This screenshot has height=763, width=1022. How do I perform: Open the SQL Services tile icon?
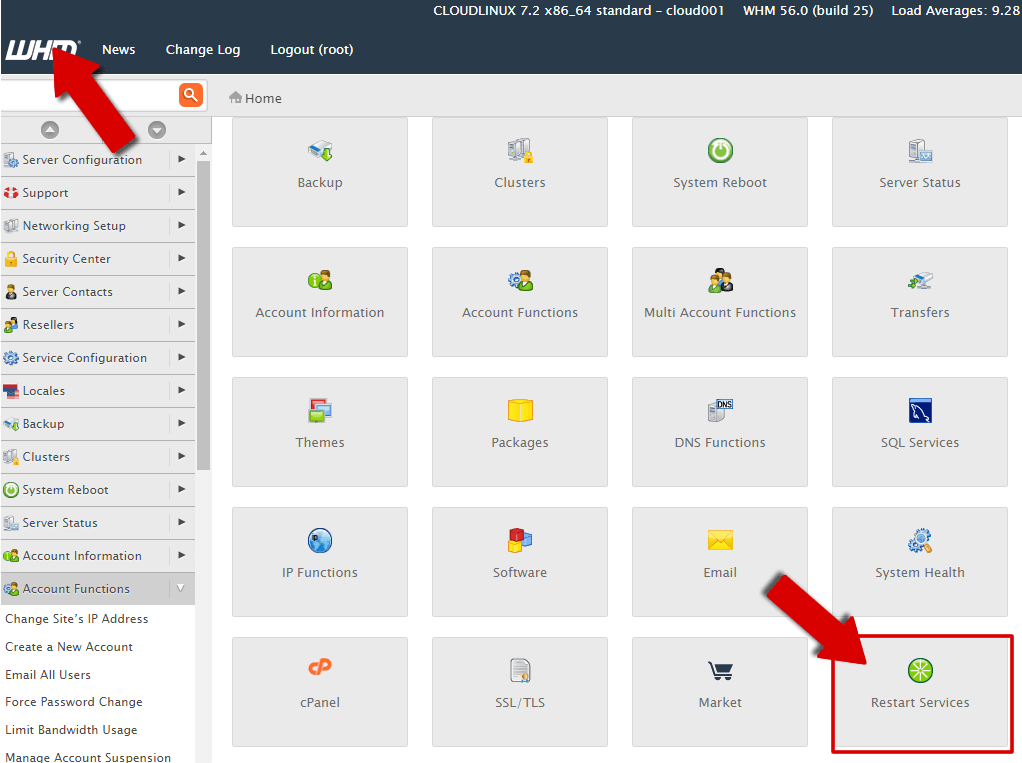(x=920, y=410)
